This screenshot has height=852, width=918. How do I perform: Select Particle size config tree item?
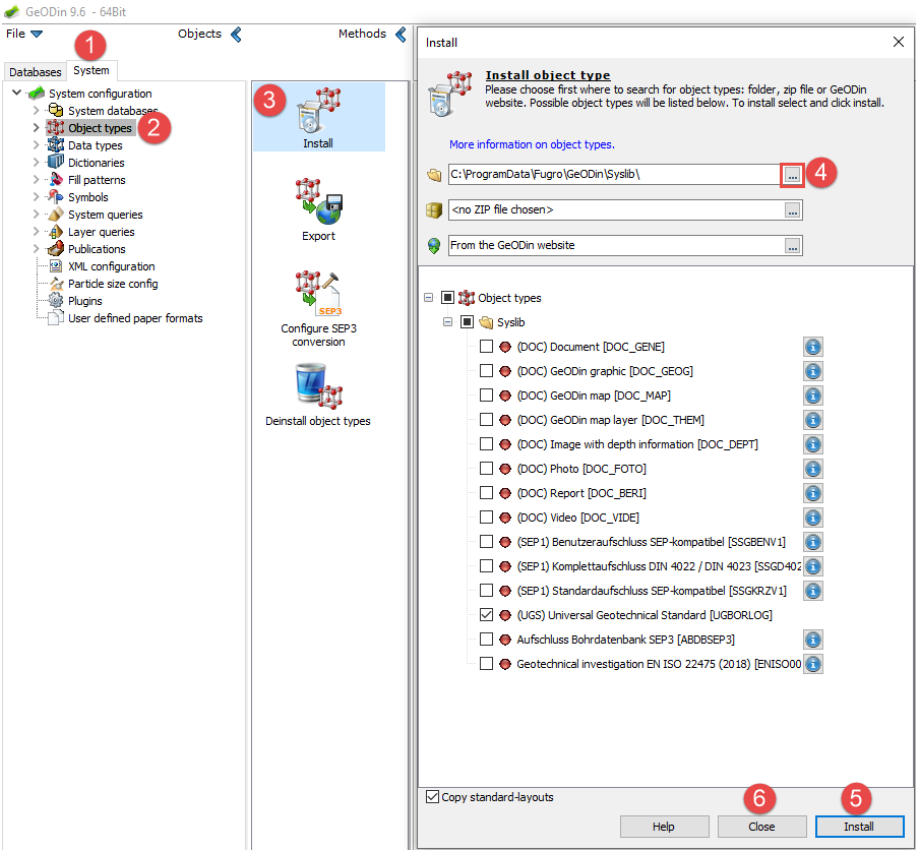tap(111, 284)
